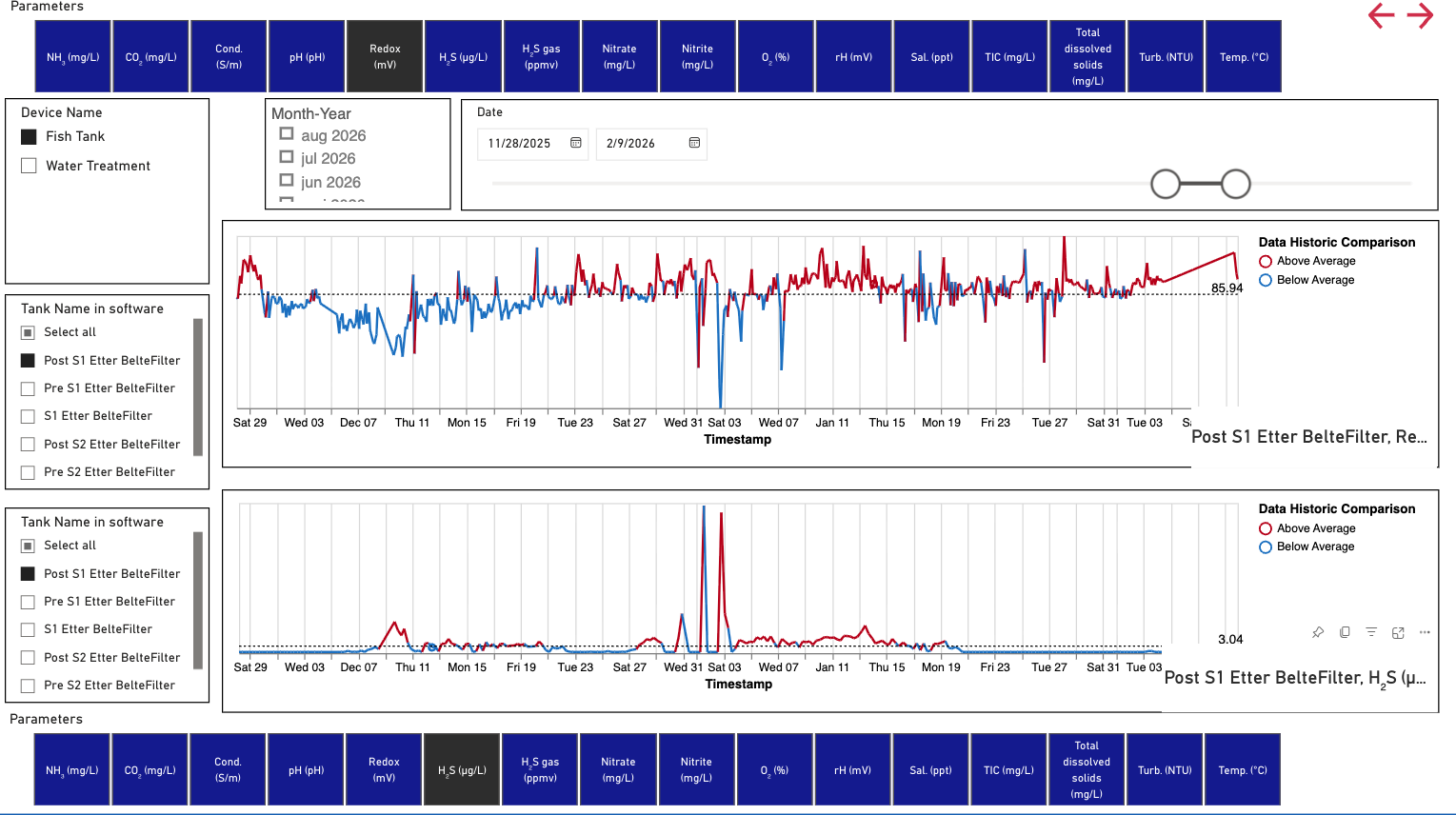Check the Water Treatment device checkbox

[29, 166]
